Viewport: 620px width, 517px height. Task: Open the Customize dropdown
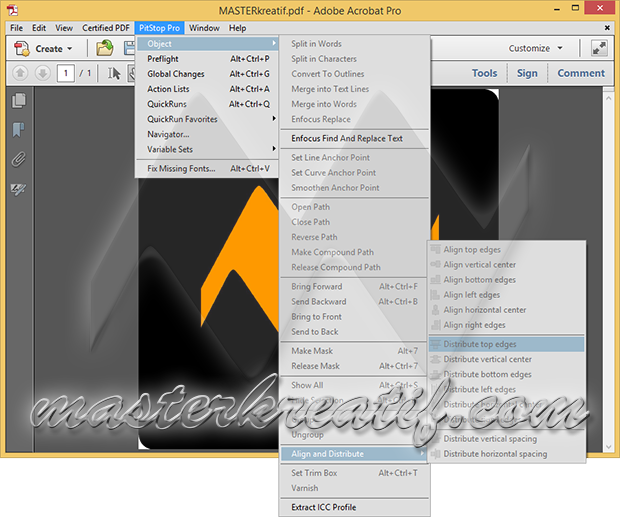(x=535, y=48)
